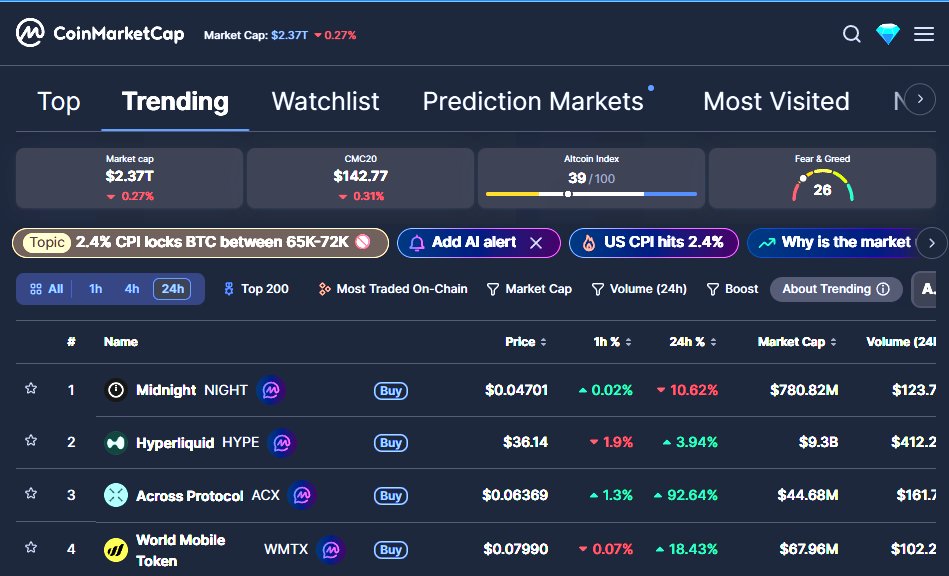This screenshot has width=949, height=576.
Task: Click the Altcoin Index slider bar
Action: (x=591, y=194)
